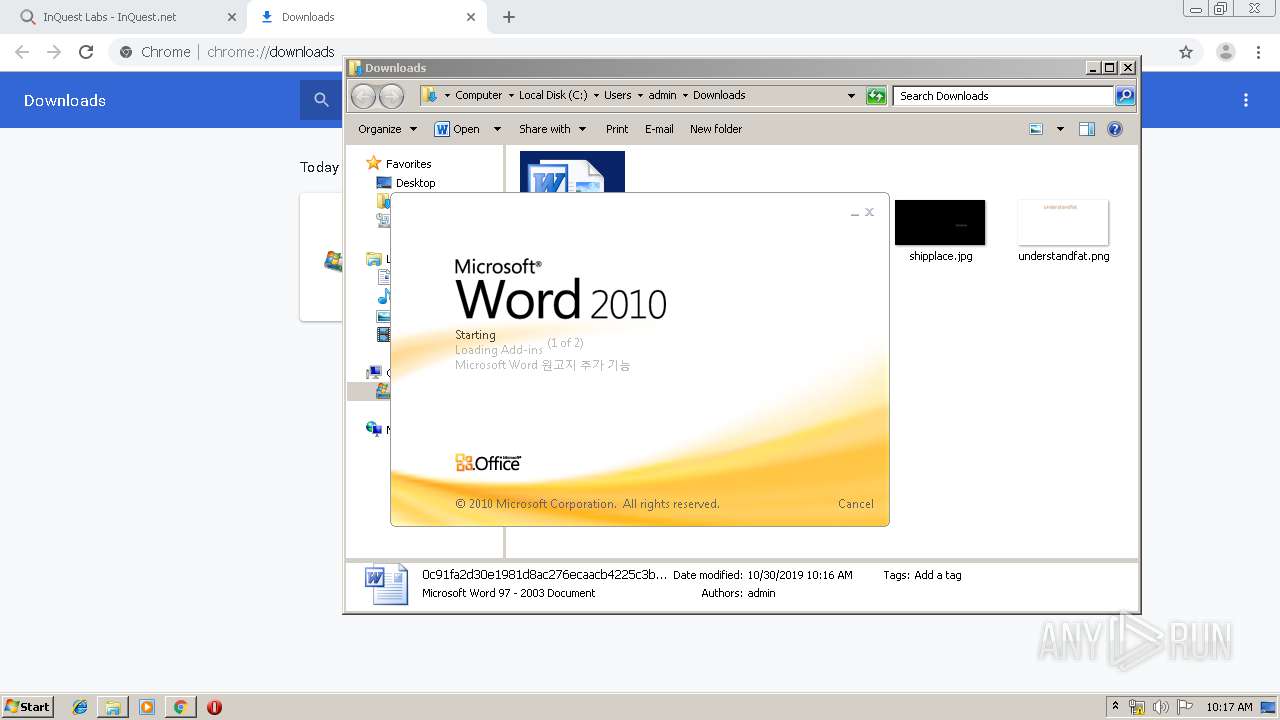Click the refresh button beside the address bar
Viewport: 1280px width, 720px height.
pos(876,96)
